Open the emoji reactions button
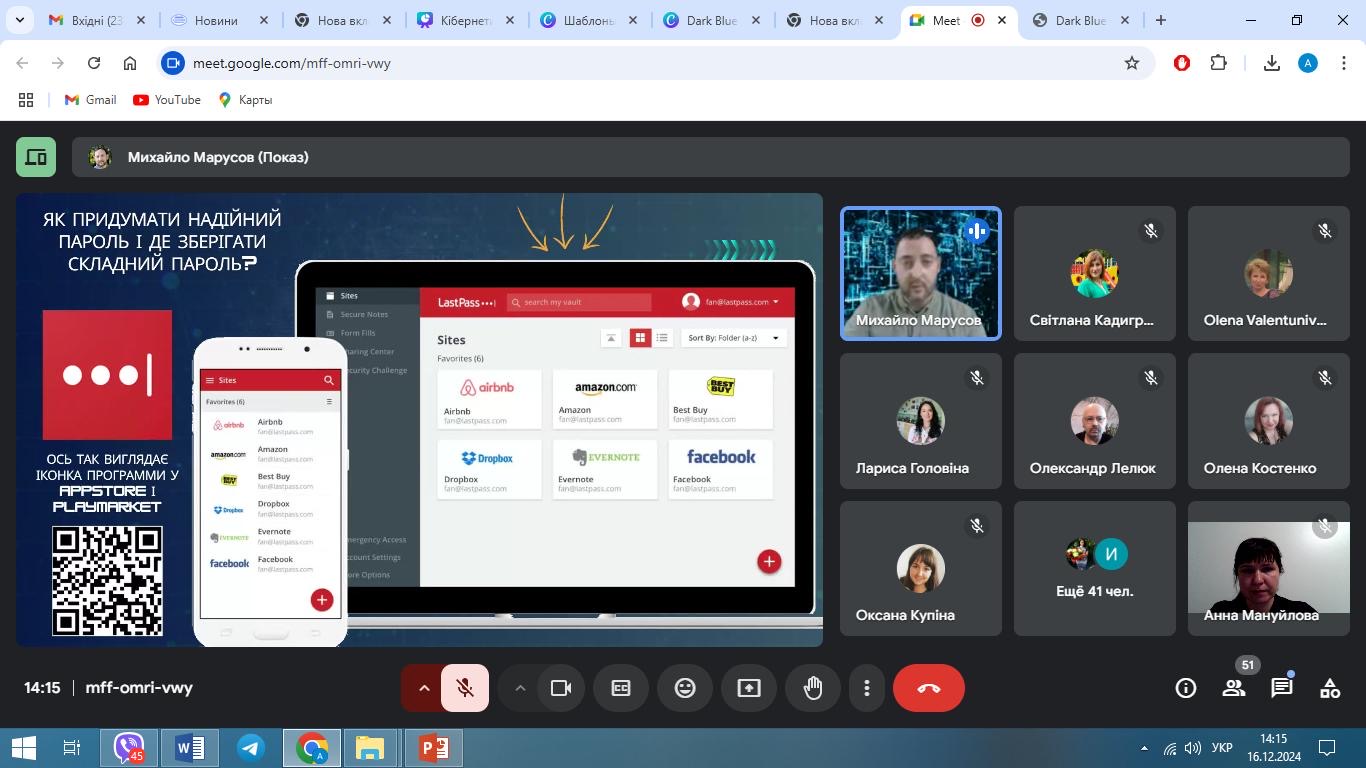The width and height of the screenshot is (1366, 768). coord(685,688)
